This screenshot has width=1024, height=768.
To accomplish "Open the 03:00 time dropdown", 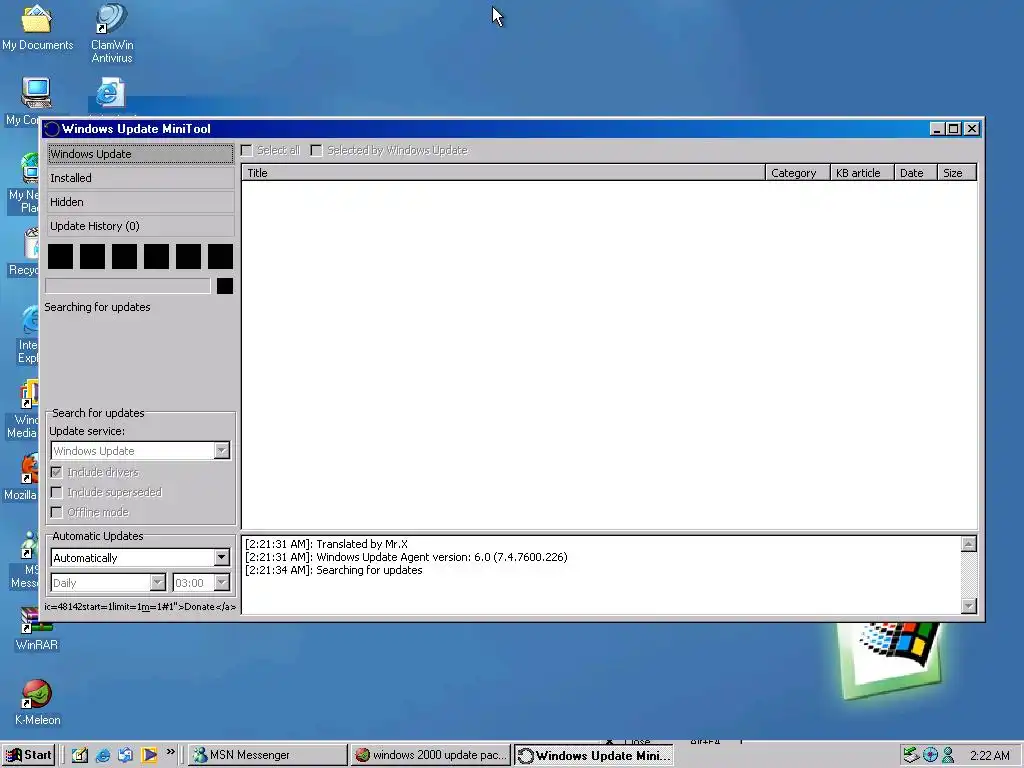I will [x=221, y=583].
